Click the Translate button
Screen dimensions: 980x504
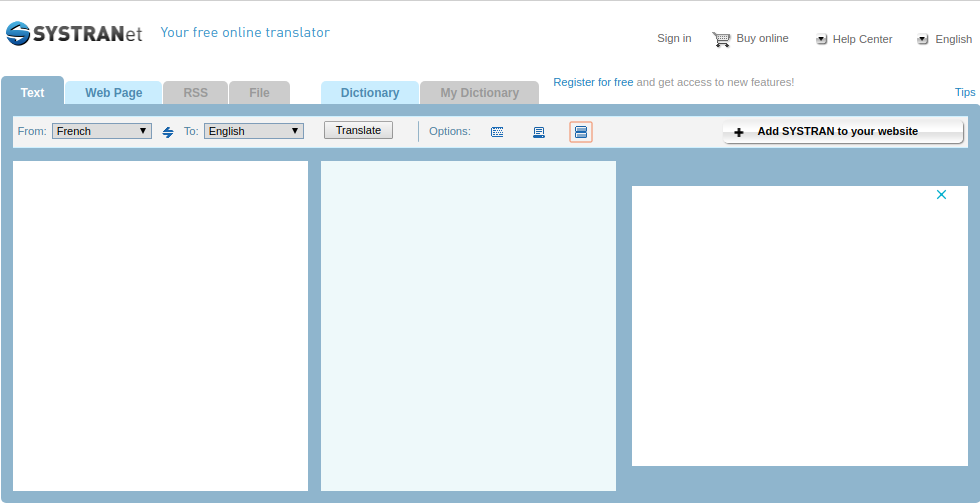coord(358,130)
